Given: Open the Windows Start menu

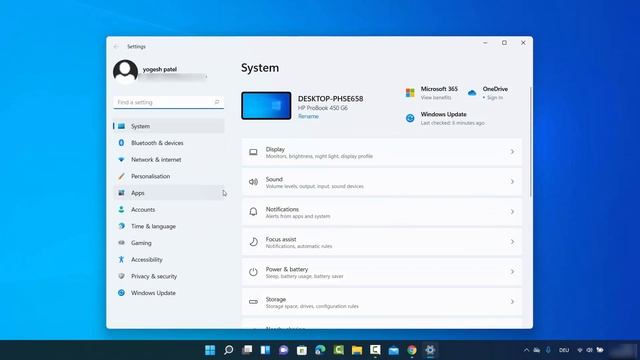Looking at the screenshot, I should 210,350.
